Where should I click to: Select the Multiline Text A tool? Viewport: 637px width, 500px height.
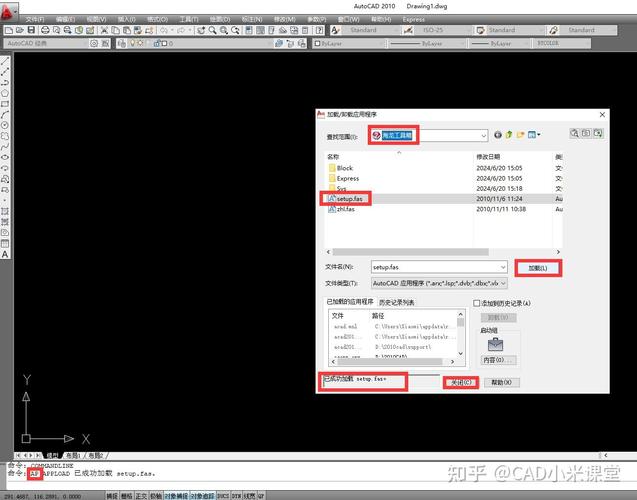tap(5, 254)
